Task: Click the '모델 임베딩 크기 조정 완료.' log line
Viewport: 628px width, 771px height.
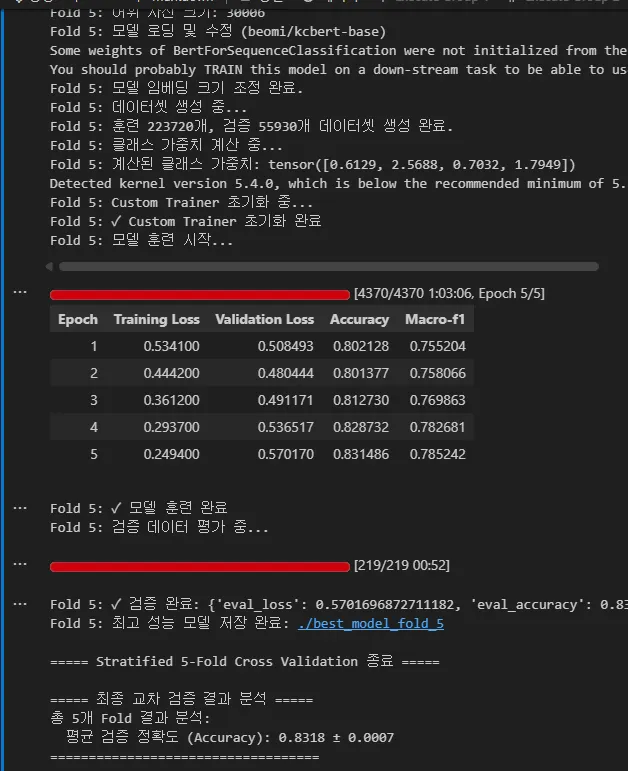Action: point(177,89)
